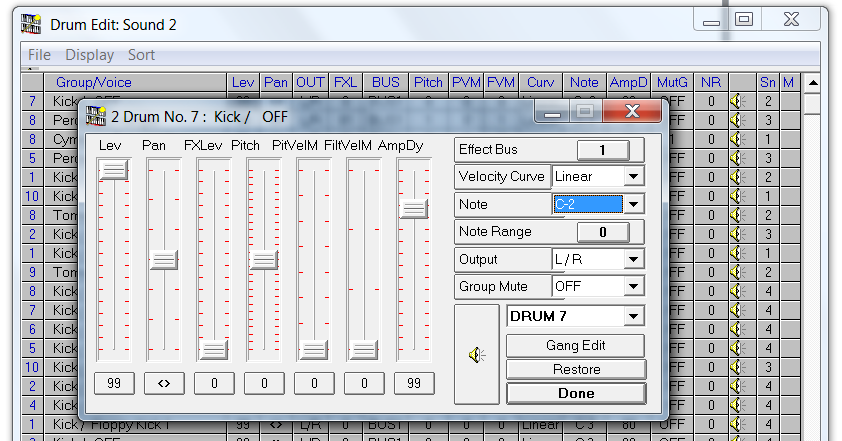The height and width of the screenshot is (441, 842).
Task: Expand the Note C-2 dropdown
Action: (x=632, y=204)
